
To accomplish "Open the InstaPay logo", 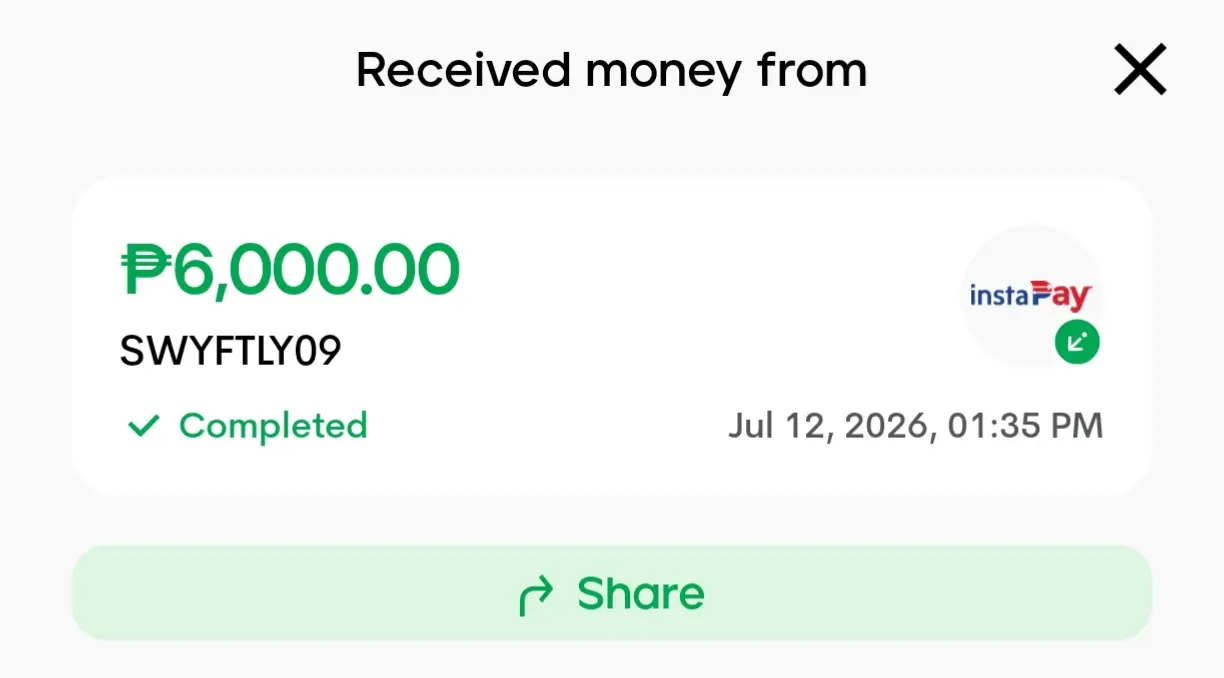I will (1031, 296).
